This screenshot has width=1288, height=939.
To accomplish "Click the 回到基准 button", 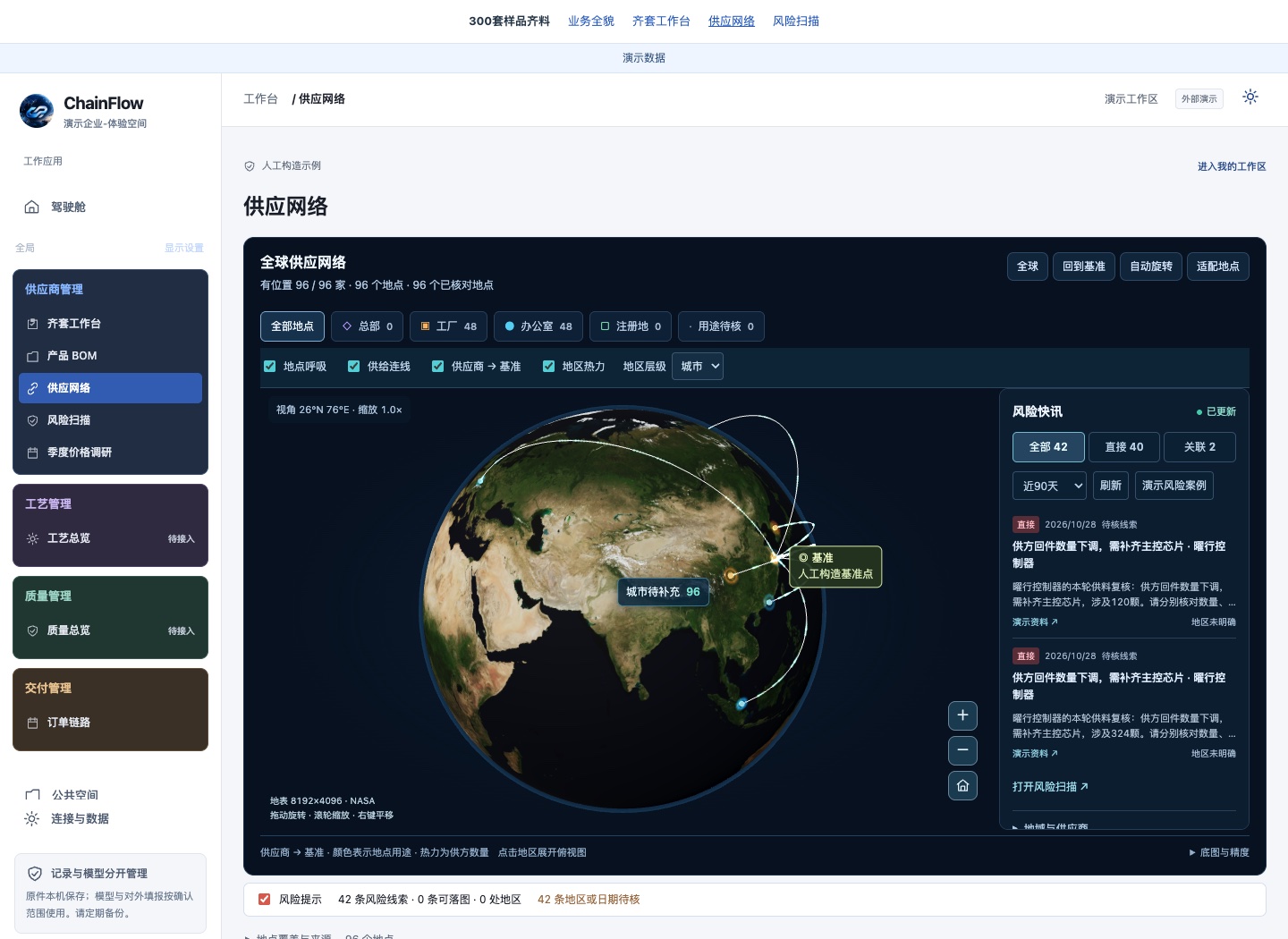I will [x=1084, y=266].
